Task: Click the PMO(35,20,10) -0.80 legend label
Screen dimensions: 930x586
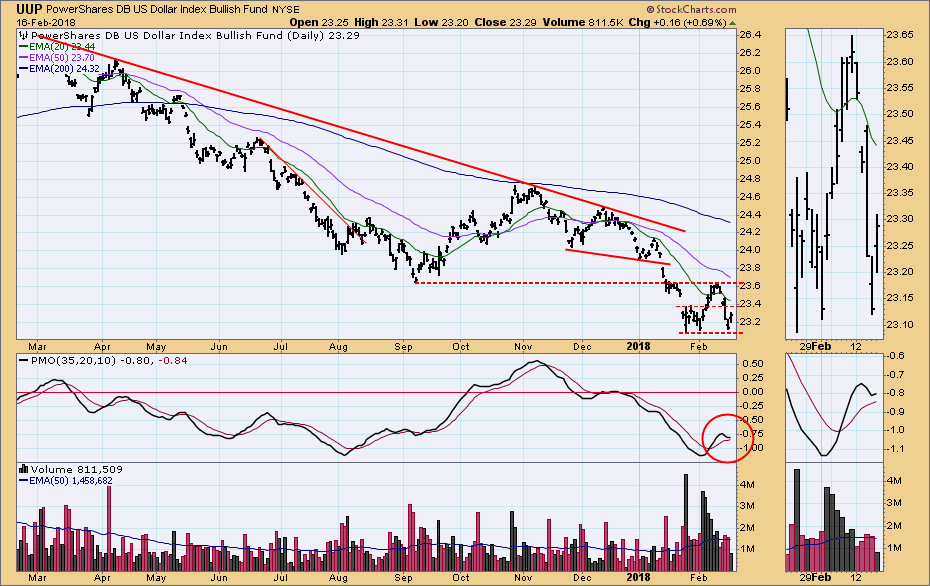Action: click(x=92, y=361)
